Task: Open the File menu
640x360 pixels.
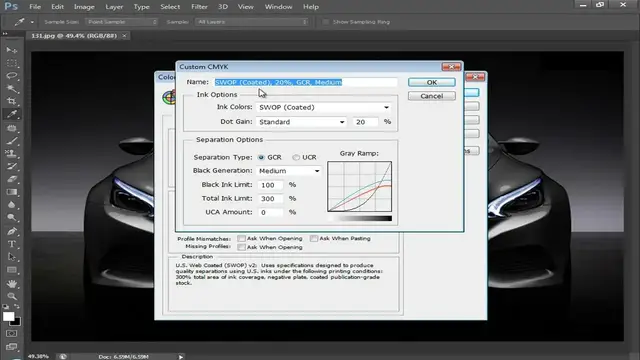Action: pos(35,7)
